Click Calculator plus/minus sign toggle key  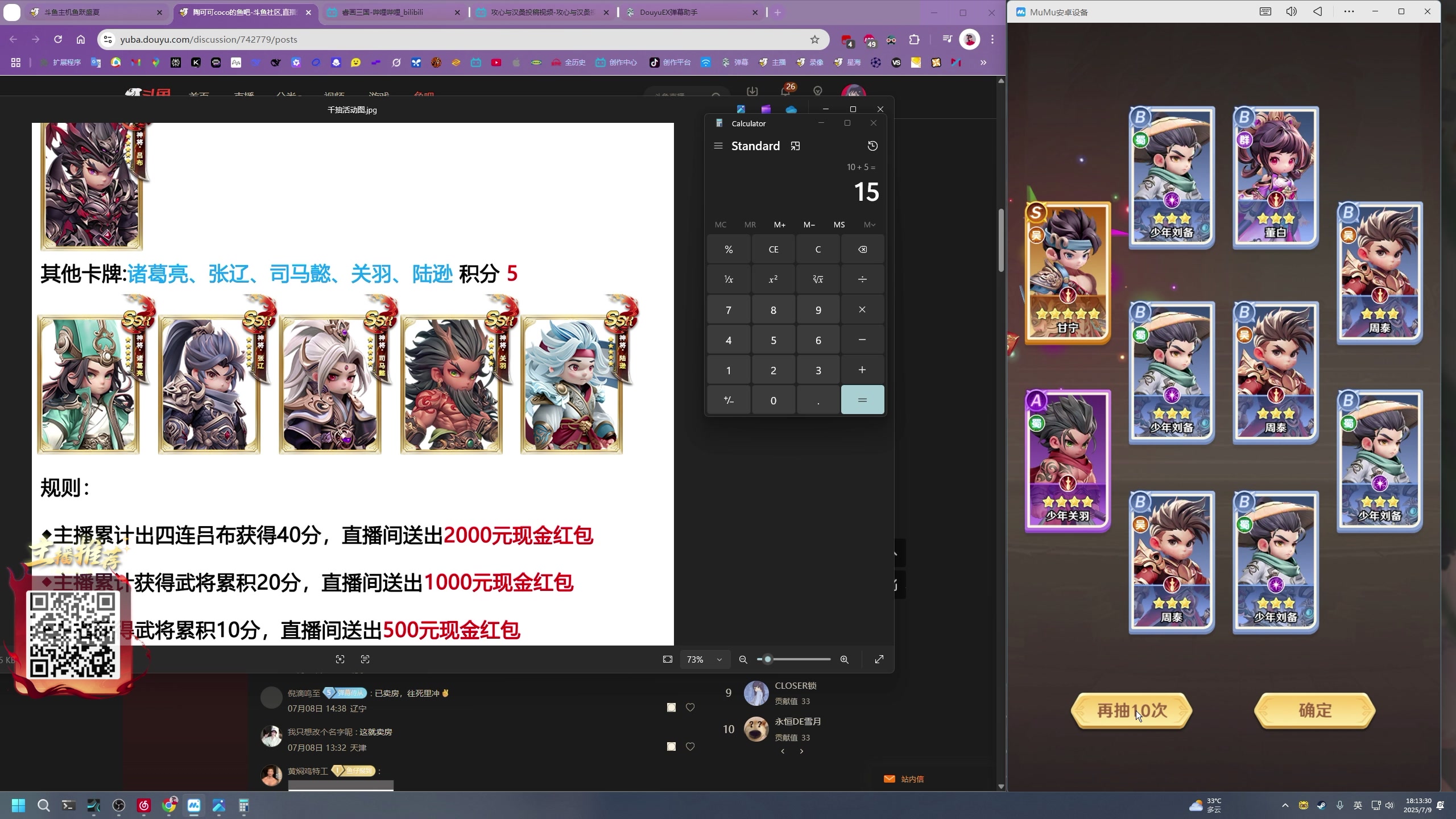[x=729, y=400]
